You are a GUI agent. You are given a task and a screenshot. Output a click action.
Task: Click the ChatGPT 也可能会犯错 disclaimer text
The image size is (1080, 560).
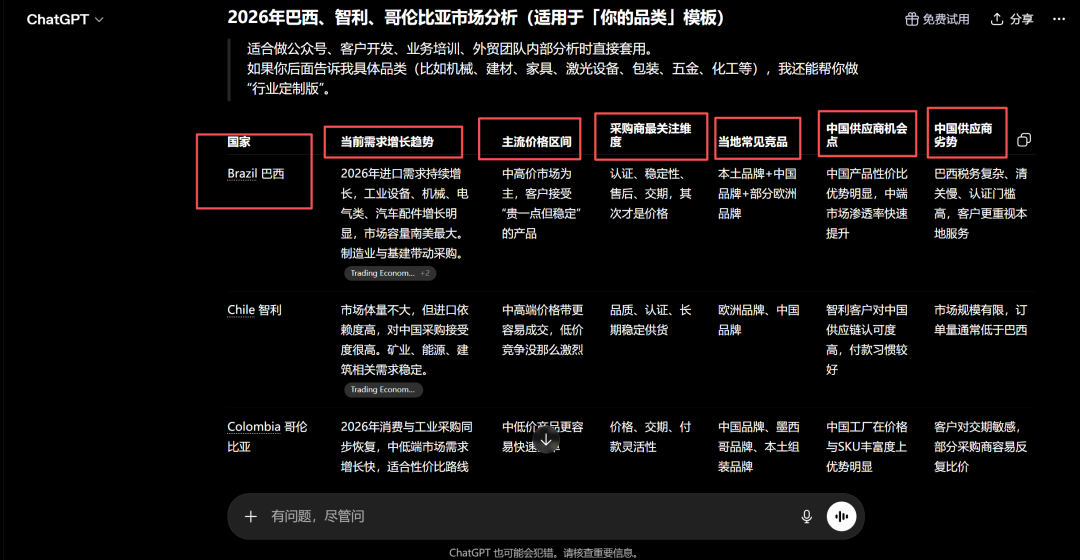pyautogui.click(x=546, y=552)
